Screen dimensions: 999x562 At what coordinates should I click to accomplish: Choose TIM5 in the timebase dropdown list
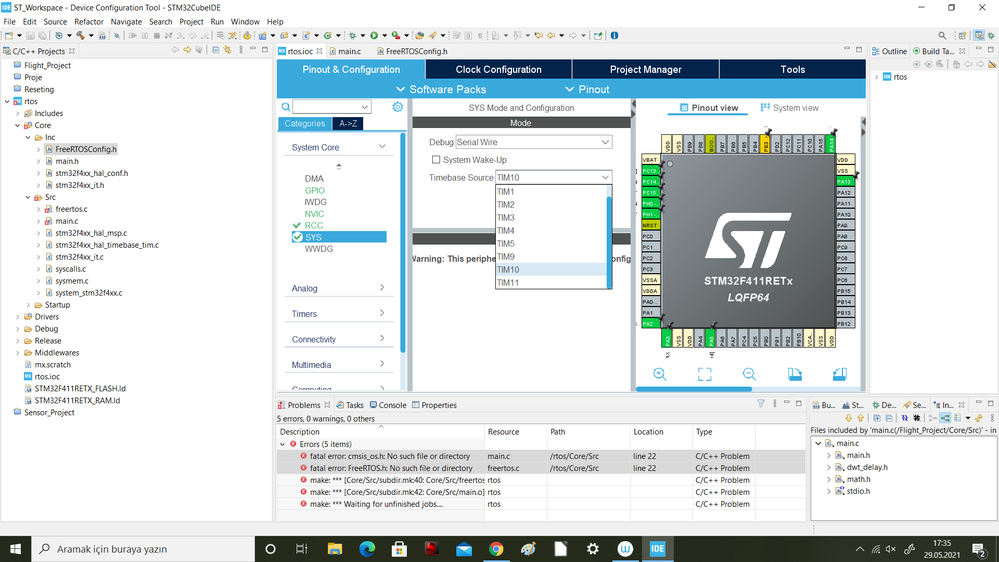[552, 243]
